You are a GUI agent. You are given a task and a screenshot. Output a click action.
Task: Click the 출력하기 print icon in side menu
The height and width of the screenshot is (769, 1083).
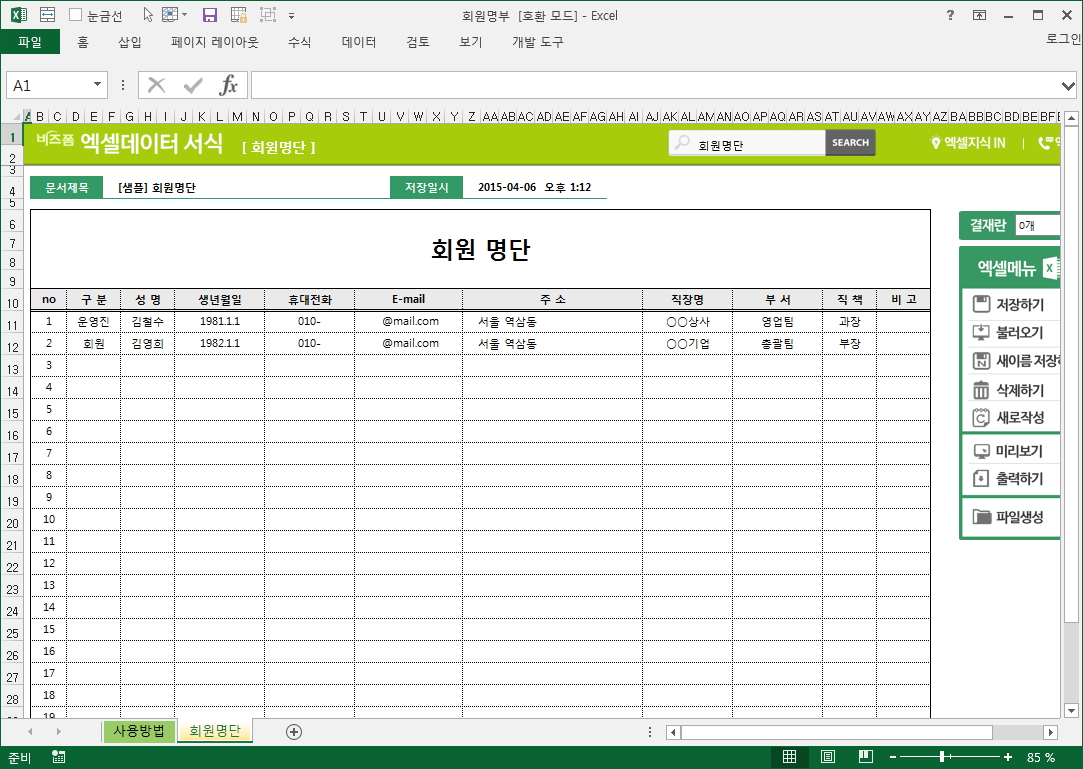[981, 479]
